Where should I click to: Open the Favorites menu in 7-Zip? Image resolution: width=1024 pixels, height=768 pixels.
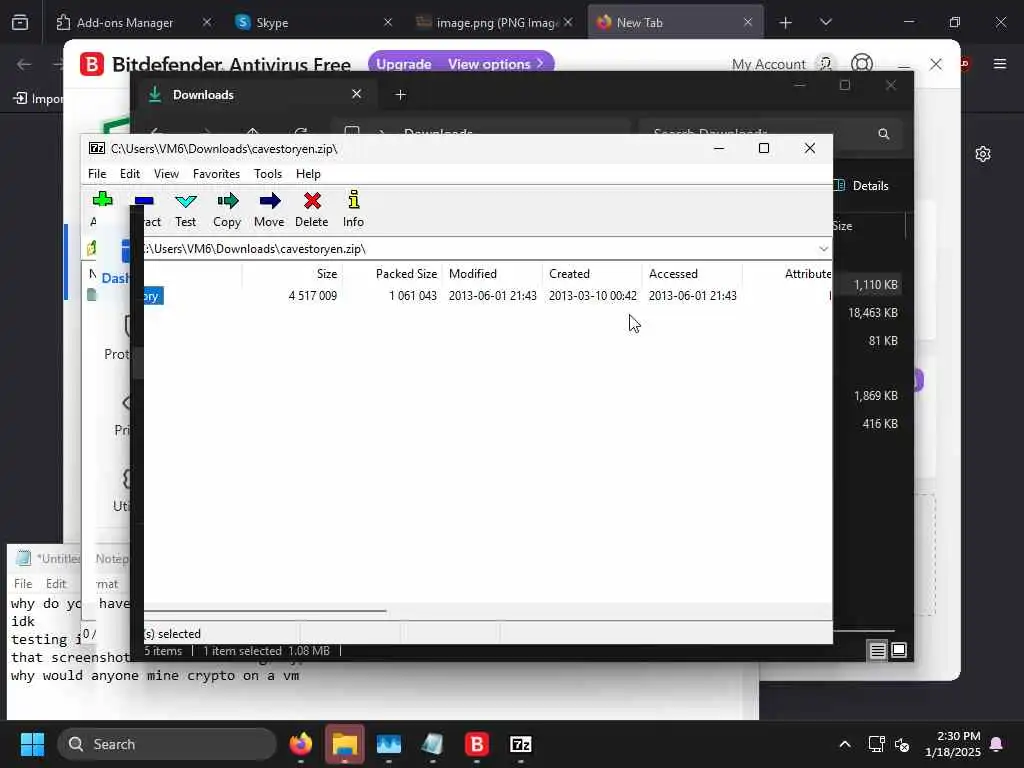(x=216, y=174)
